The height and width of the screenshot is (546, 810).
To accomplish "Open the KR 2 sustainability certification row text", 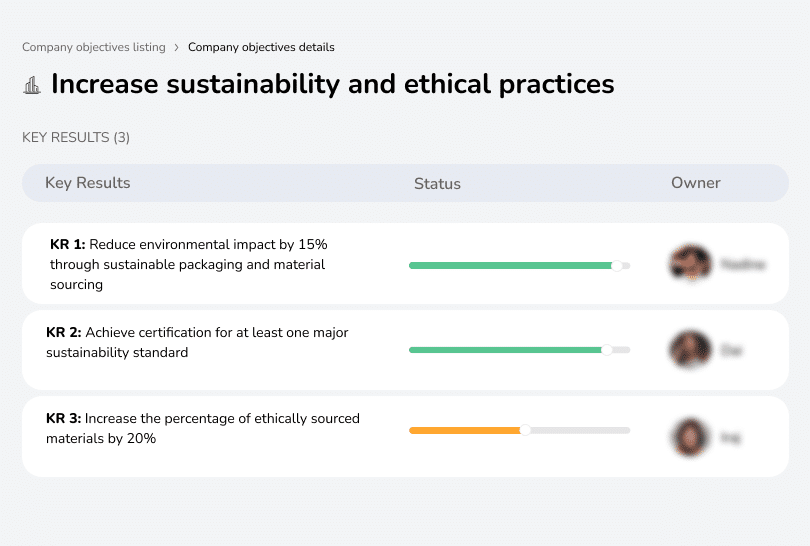I will point(197,342).
